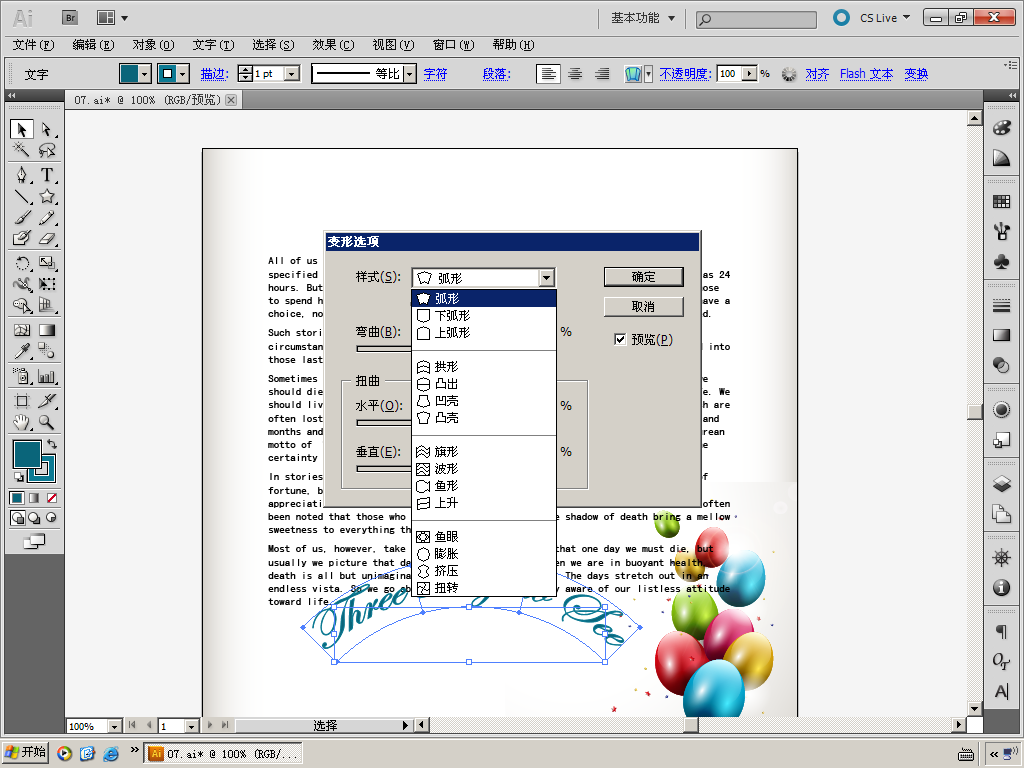The image size is (1024, 768).
Task: Select the Line Segment tool
Action: tap(22, 196)
